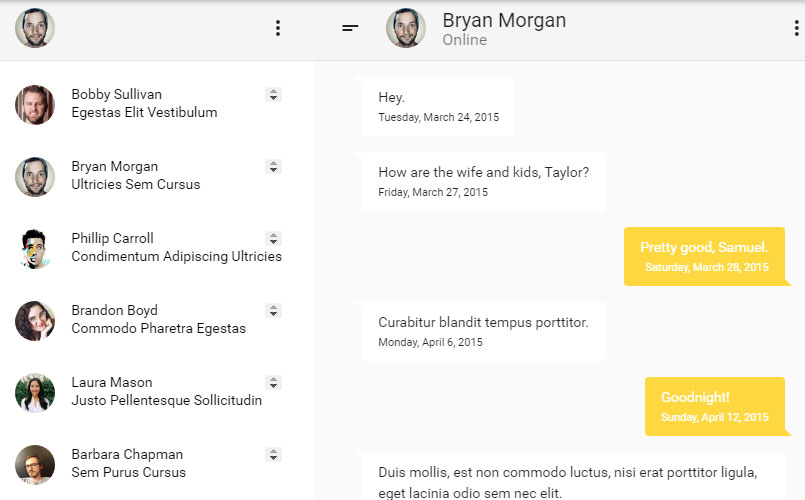Open the sidebar three-dot options menu
The height and width of the screenshot is (500, 805).
click(x=278, y=29)
